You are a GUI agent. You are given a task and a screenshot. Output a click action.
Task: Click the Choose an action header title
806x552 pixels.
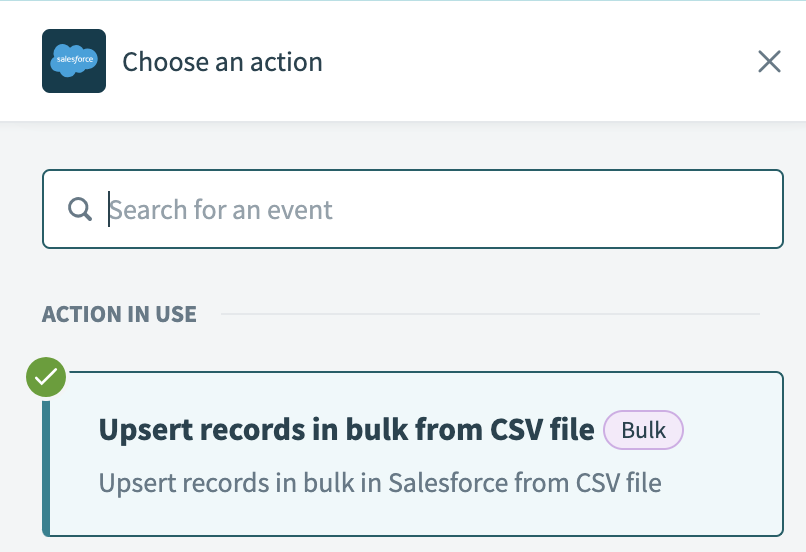[222, 62]
